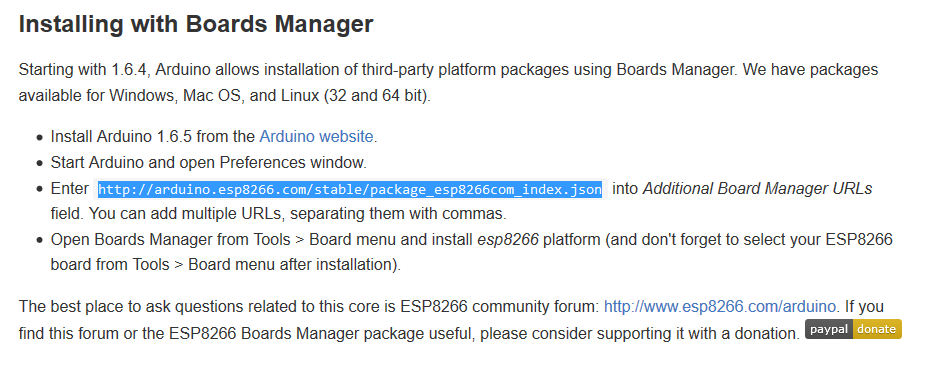Image resolution: width=937 pixels, height=365 pixels.
Task: Click the bullet before Start Arduino
Action: (39, 163)
